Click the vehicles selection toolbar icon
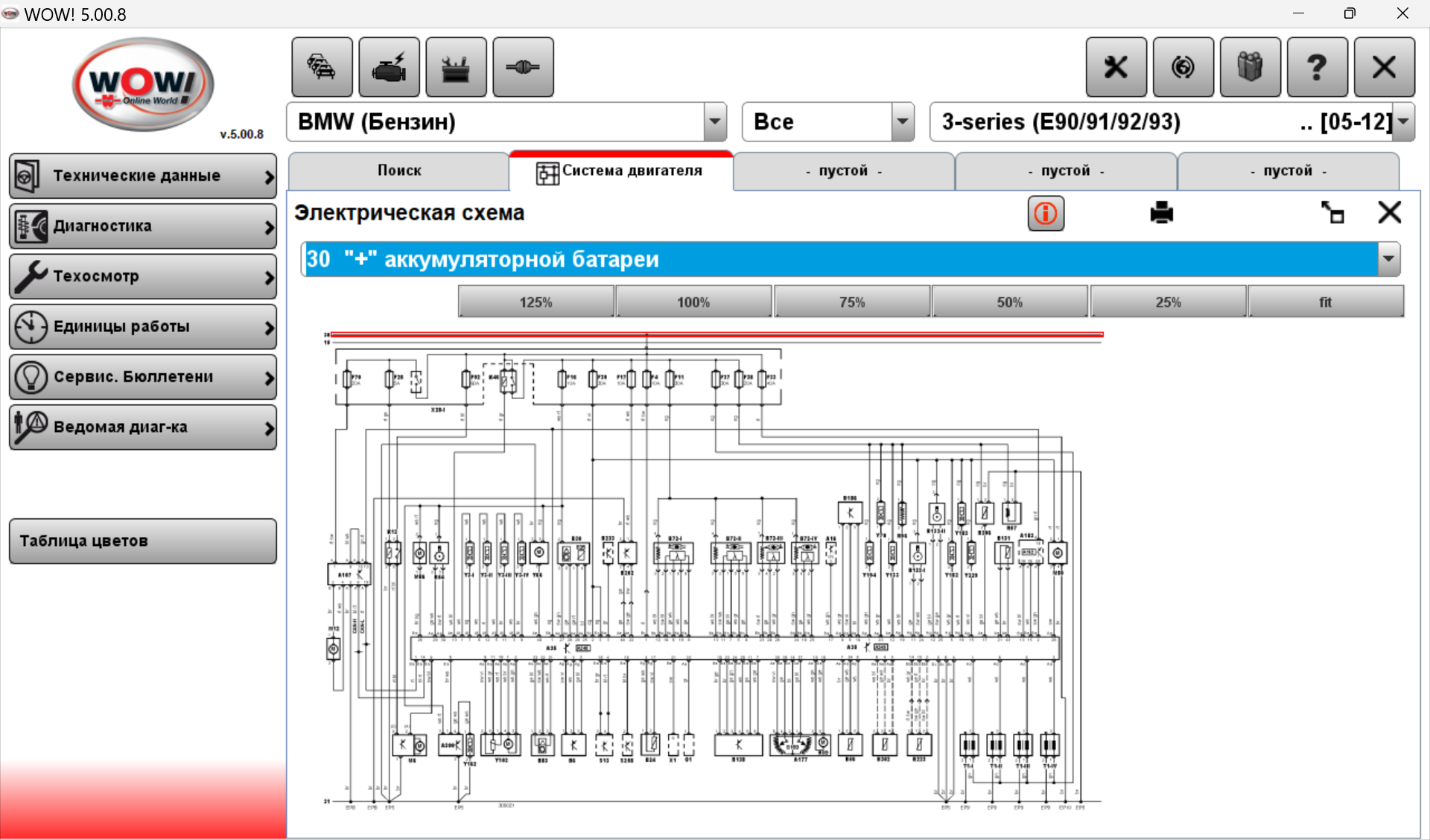The width and height of the screenshot is (1430, 840). 322,67
